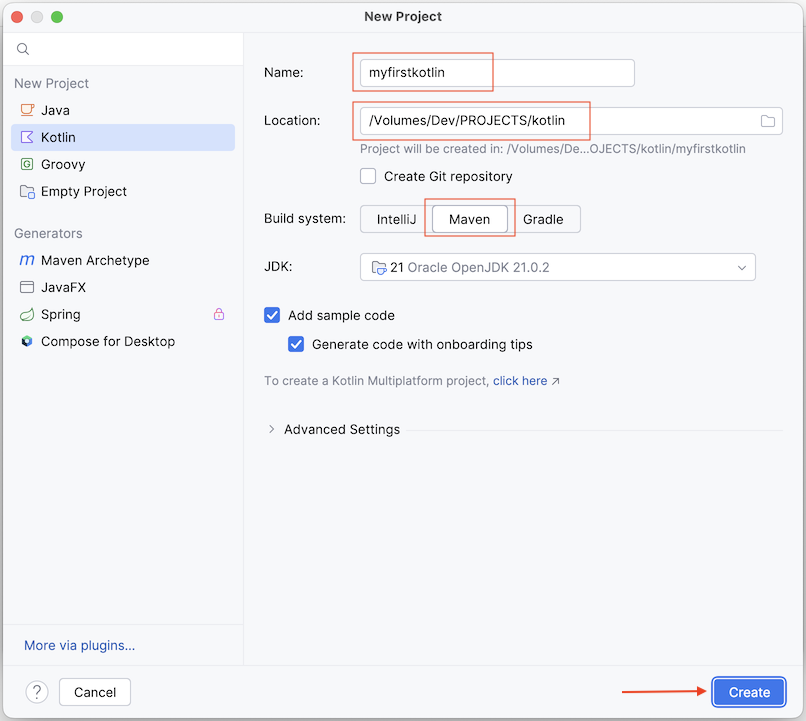Enable the Create Git repository checkbox
The image size is (806, 721).
tap(368, 176)
